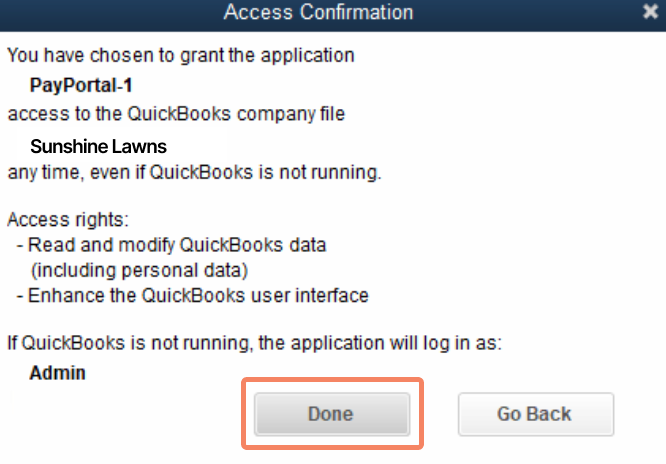Click the Access Confirmation title bar text
The height and width of the screenshot is (464, 666).
[x=318, y=12]
